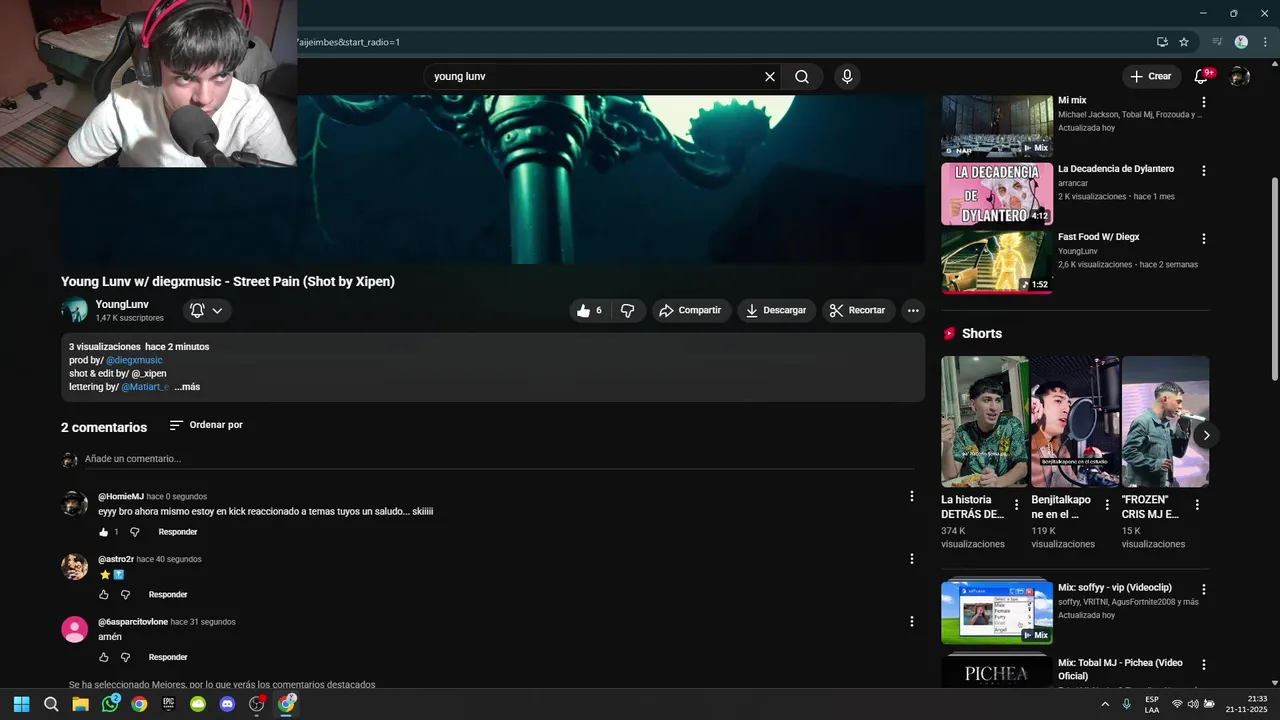This screenshot has height=720, width=1280.
Task: Bookmark this page with the star icon
Action: [x=1184, y=42]
